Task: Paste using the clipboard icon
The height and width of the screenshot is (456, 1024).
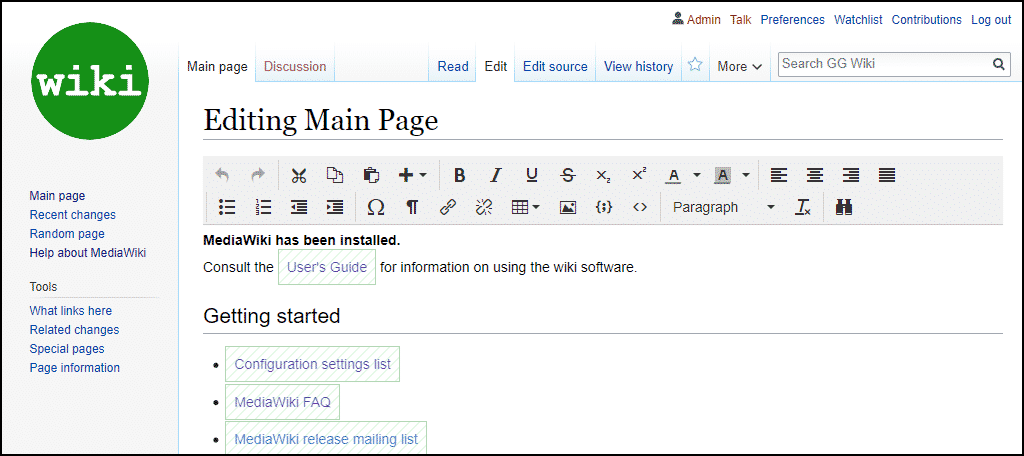Action: [x=371, y=175]
